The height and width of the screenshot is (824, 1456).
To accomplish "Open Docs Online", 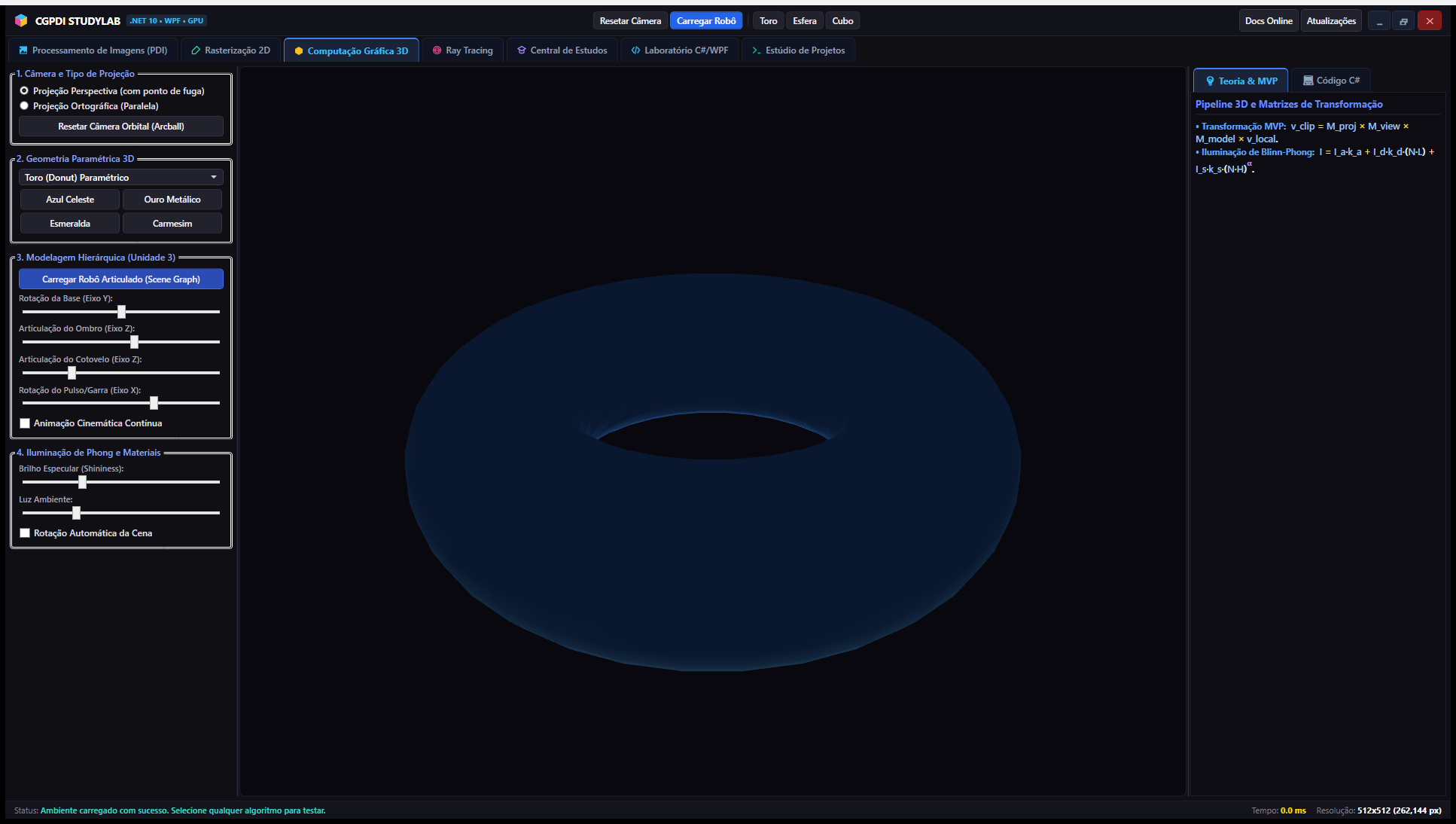I will (1269, 21).
